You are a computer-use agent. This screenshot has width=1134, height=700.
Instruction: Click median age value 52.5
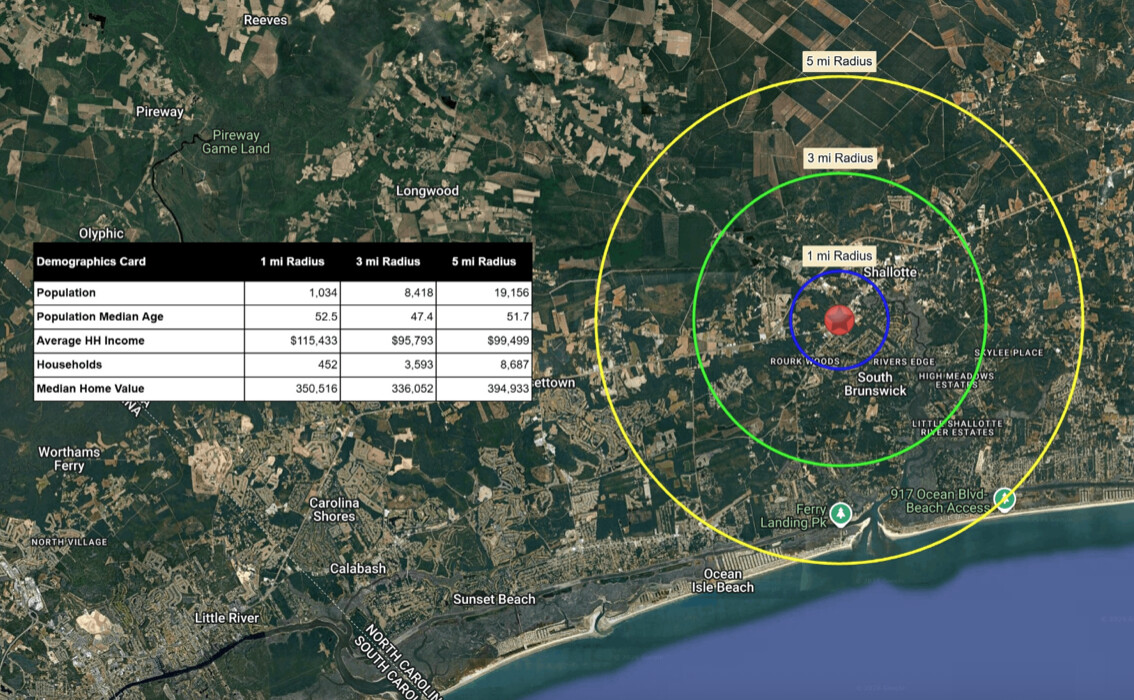tap(326, 317)
